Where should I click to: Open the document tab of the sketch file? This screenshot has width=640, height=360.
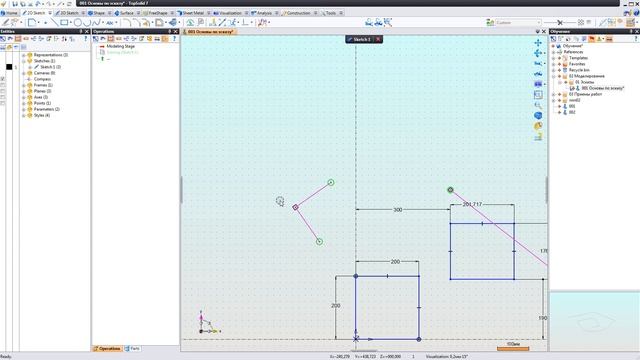(210, 31)
